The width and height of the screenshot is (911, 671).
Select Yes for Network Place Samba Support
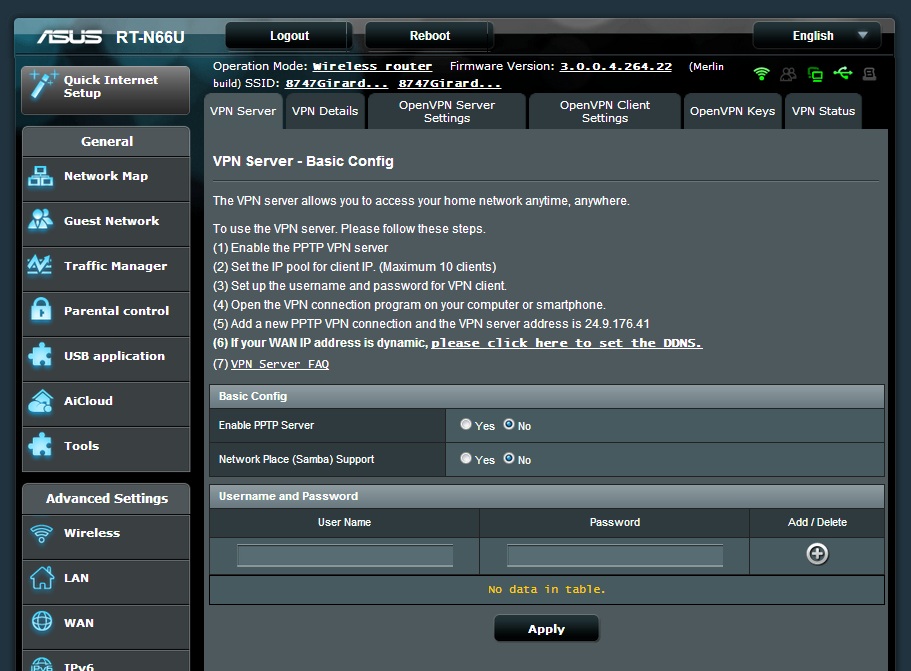465,458
